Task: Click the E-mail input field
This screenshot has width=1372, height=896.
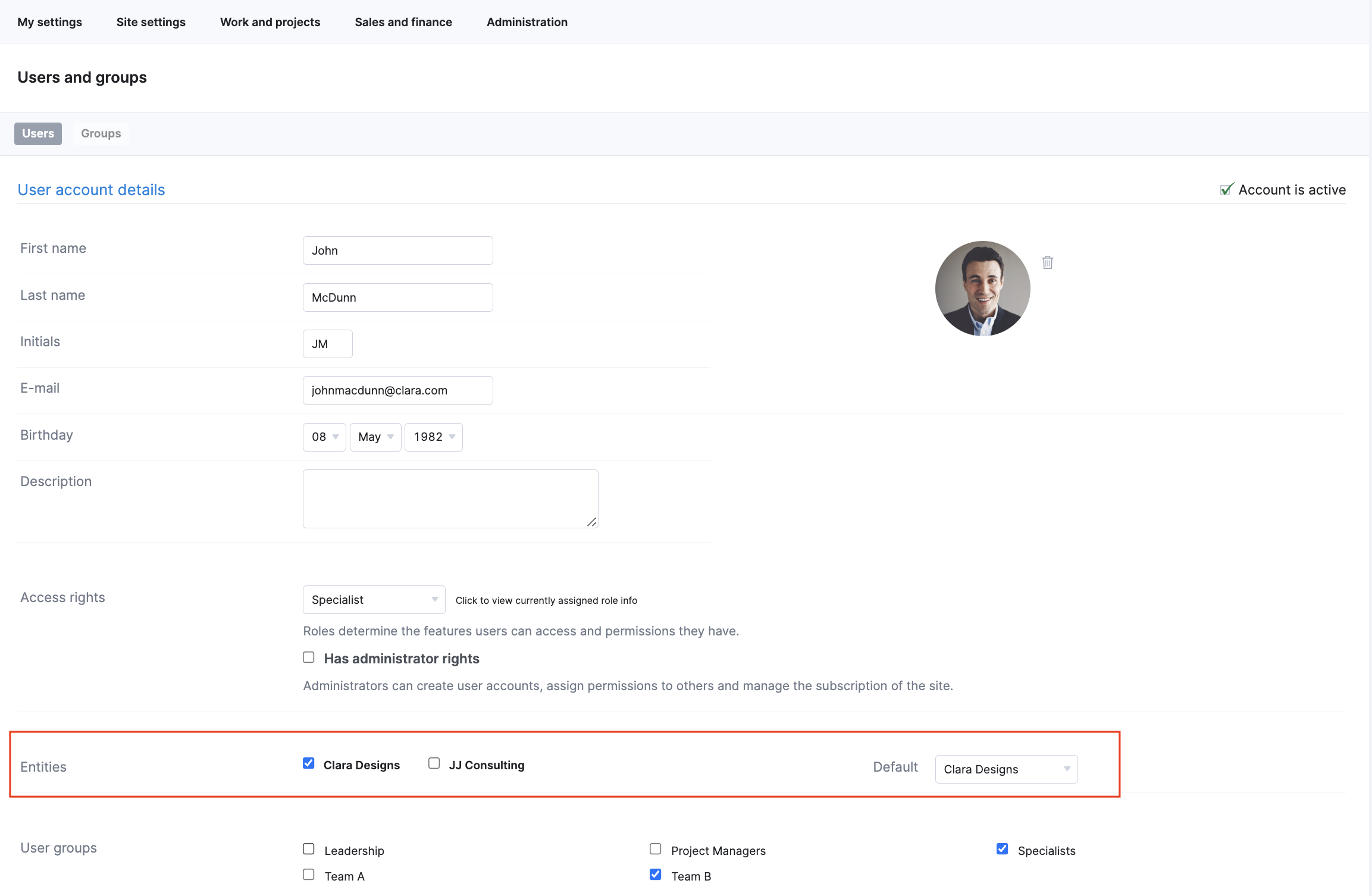Action: tap(397, 390)
